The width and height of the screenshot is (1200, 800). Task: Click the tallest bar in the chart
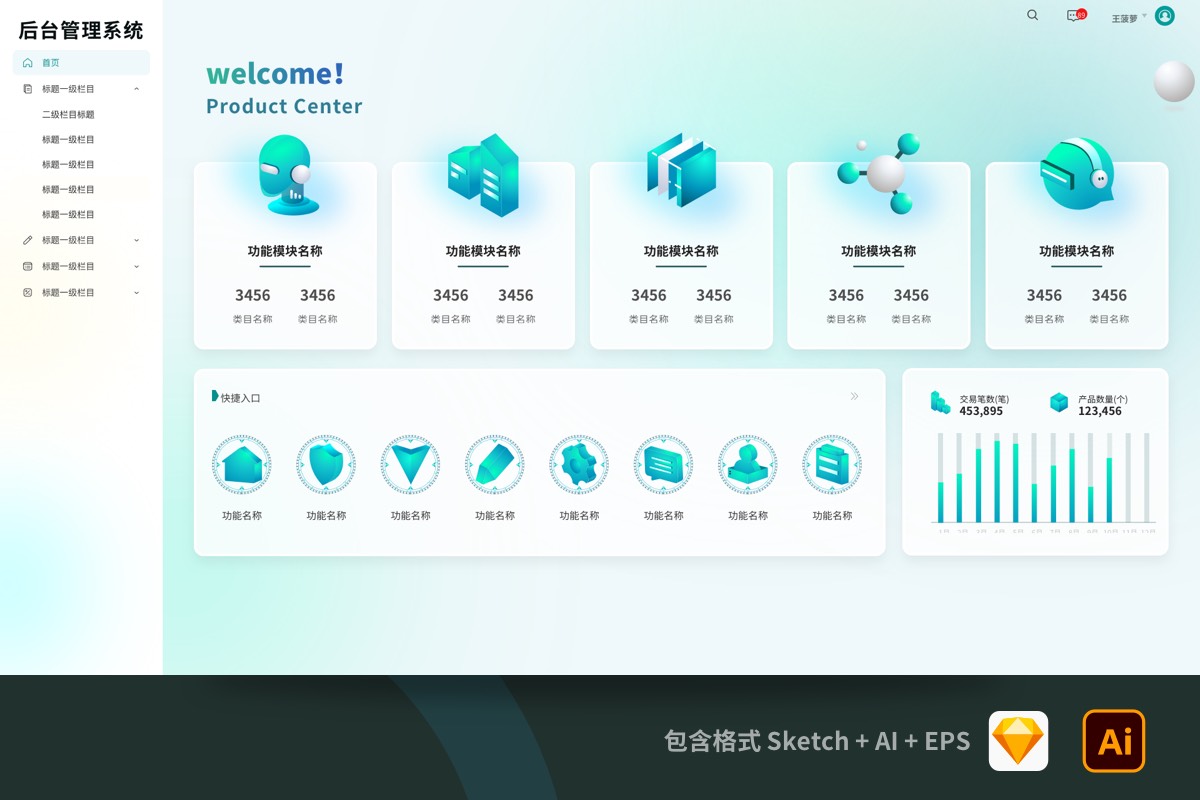point(997,481)
